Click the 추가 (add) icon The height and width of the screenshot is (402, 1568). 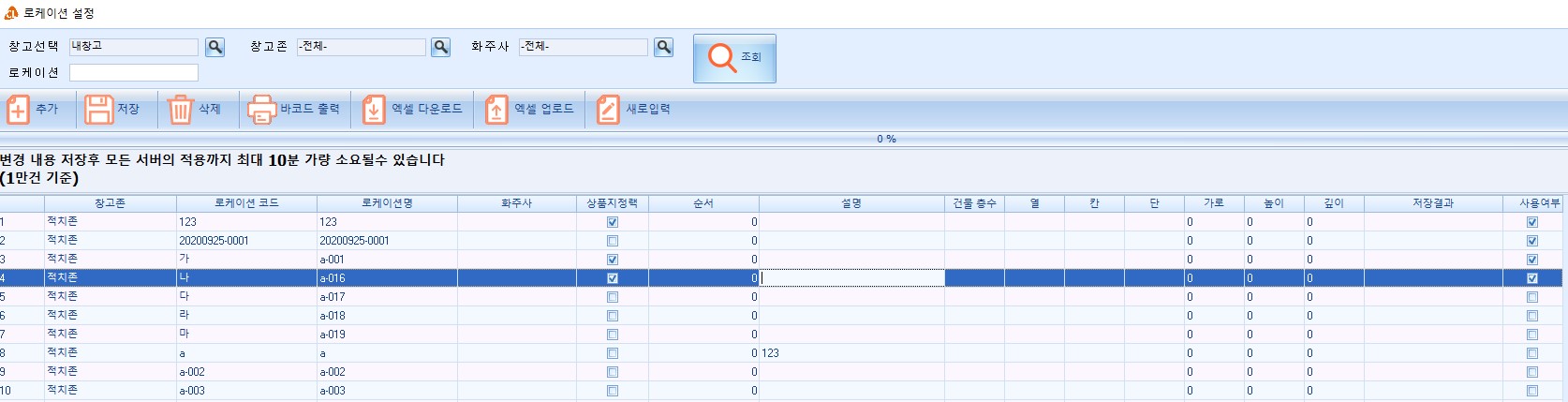tap(18, 110)
